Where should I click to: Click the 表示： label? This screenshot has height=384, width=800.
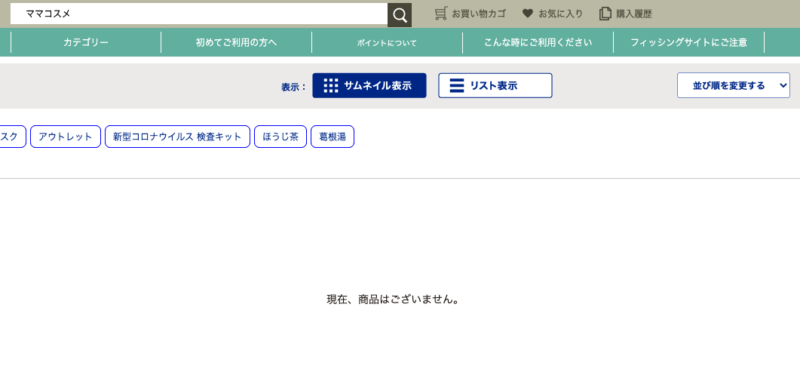293,87
